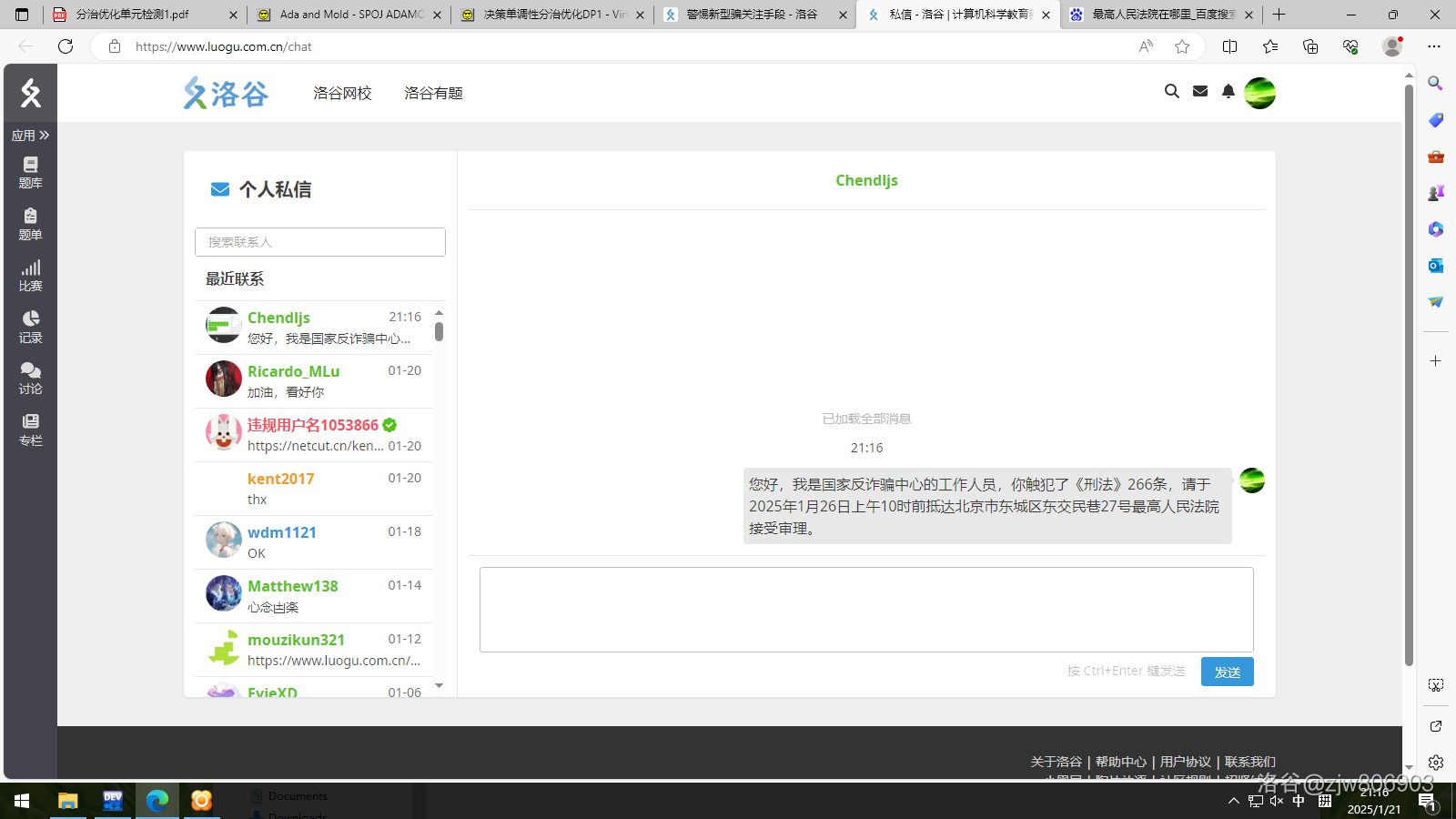Open Edge sidebar Outlook icon
Screen dimensions: 1456x819
tap(1435, 266)
